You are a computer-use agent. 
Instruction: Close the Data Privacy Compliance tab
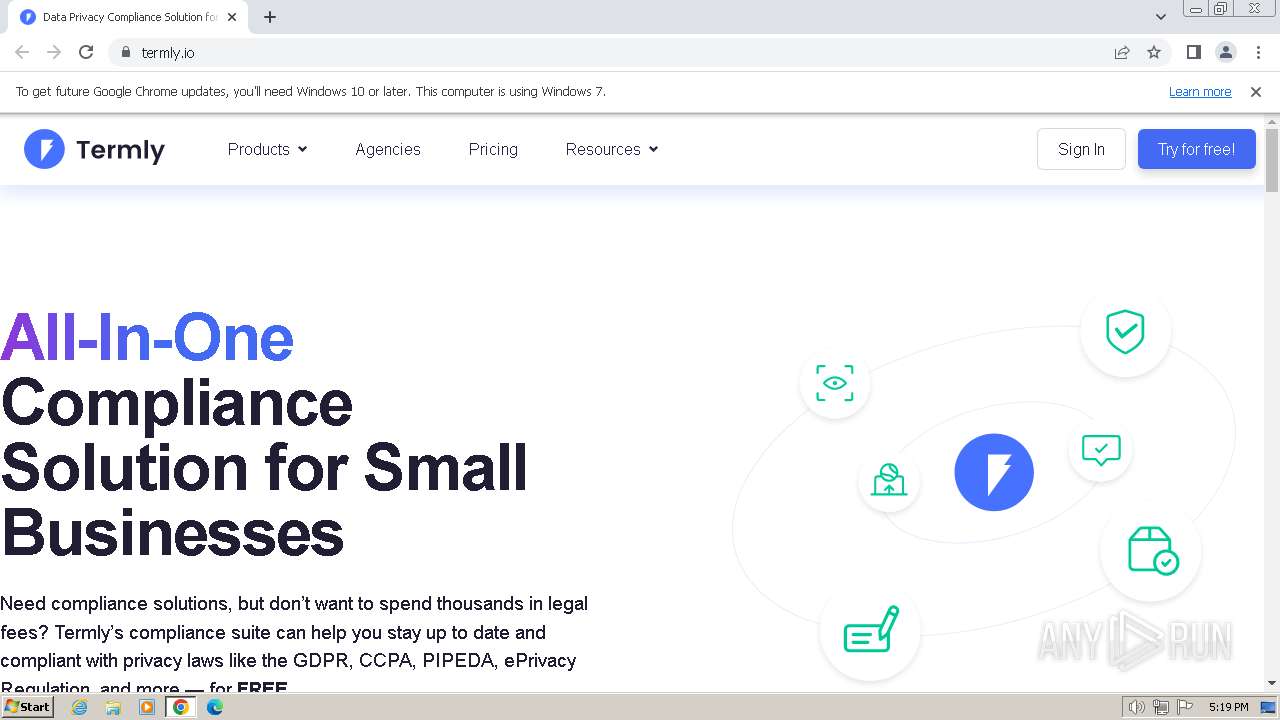click(232, 17)
